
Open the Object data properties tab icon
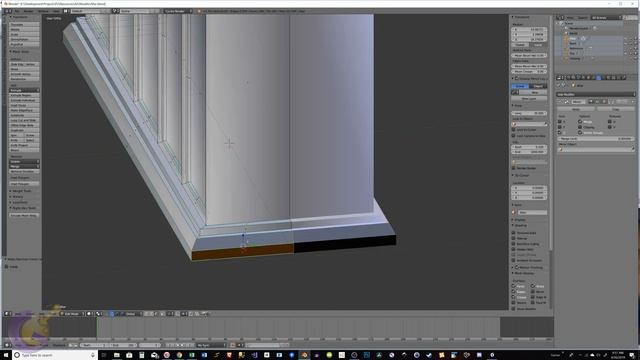point(604,77)
